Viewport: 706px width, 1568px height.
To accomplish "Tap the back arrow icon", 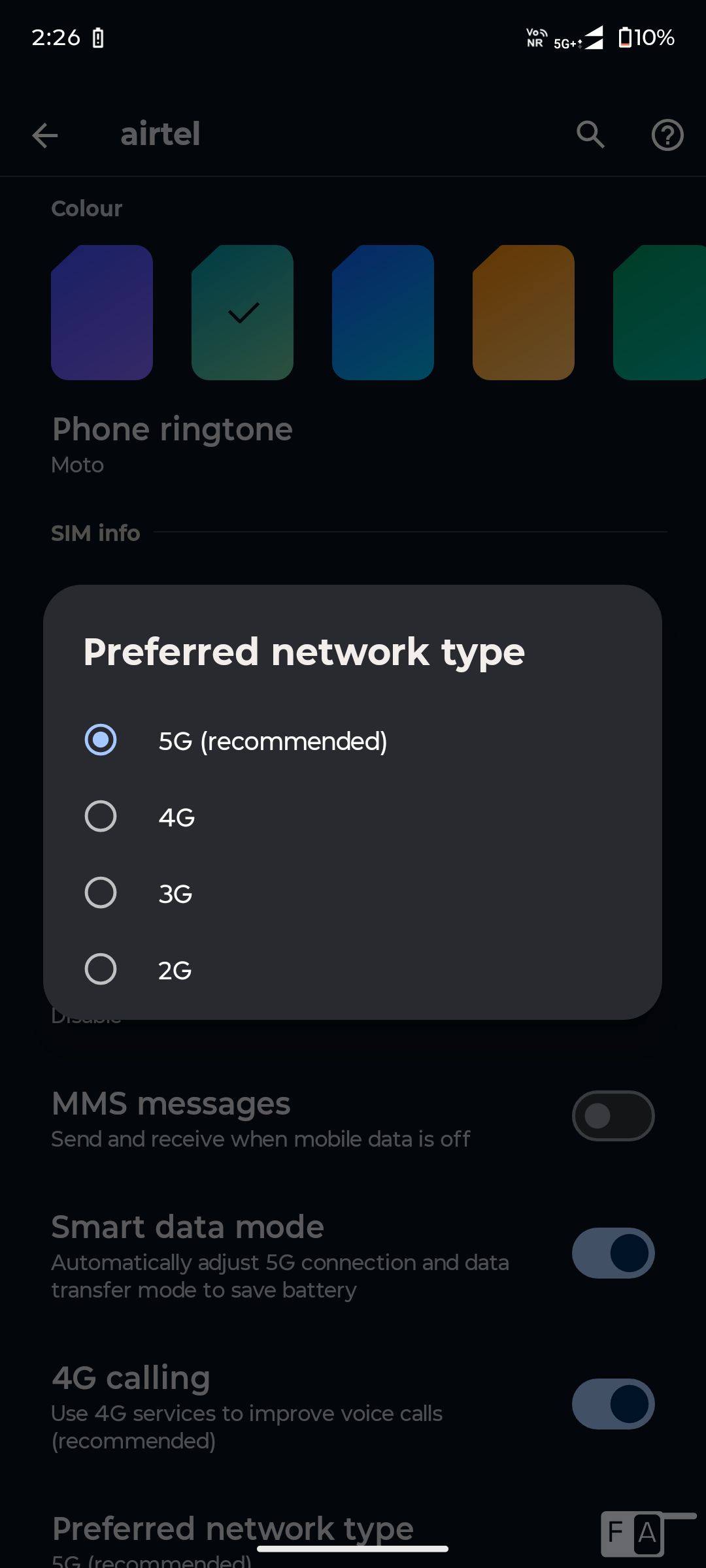I will coord(45,136).
